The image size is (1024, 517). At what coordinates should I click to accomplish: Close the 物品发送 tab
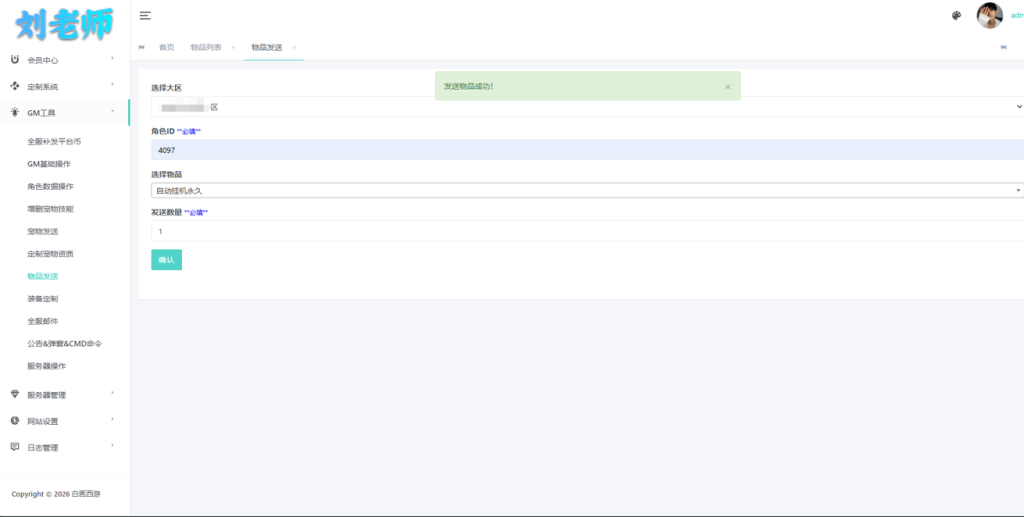tap(295, 48)
